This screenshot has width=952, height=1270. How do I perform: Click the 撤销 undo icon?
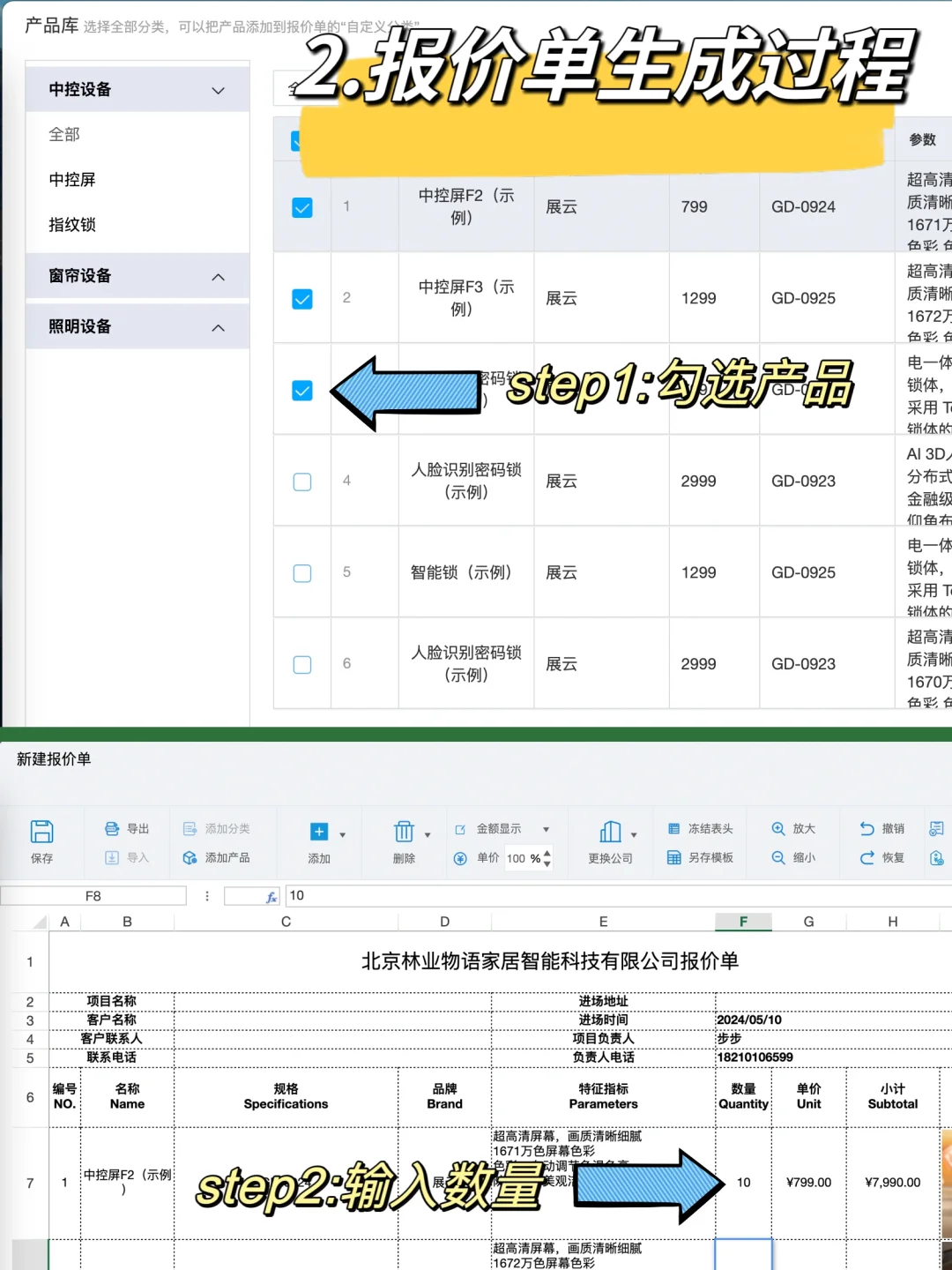868,828
